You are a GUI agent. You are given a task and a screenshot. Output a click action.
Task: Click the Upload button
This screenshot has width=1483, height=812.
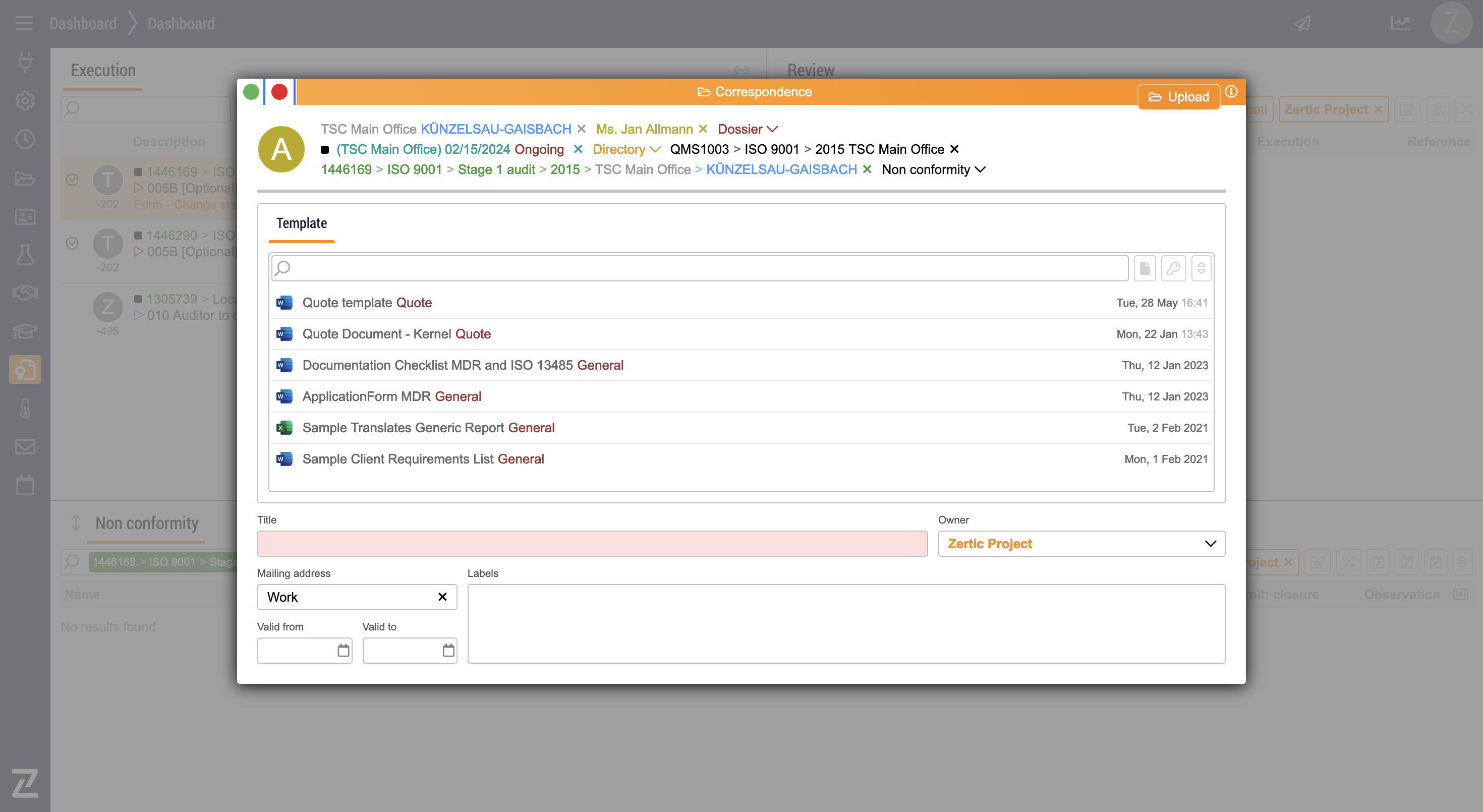click(x=1178, y=97)
